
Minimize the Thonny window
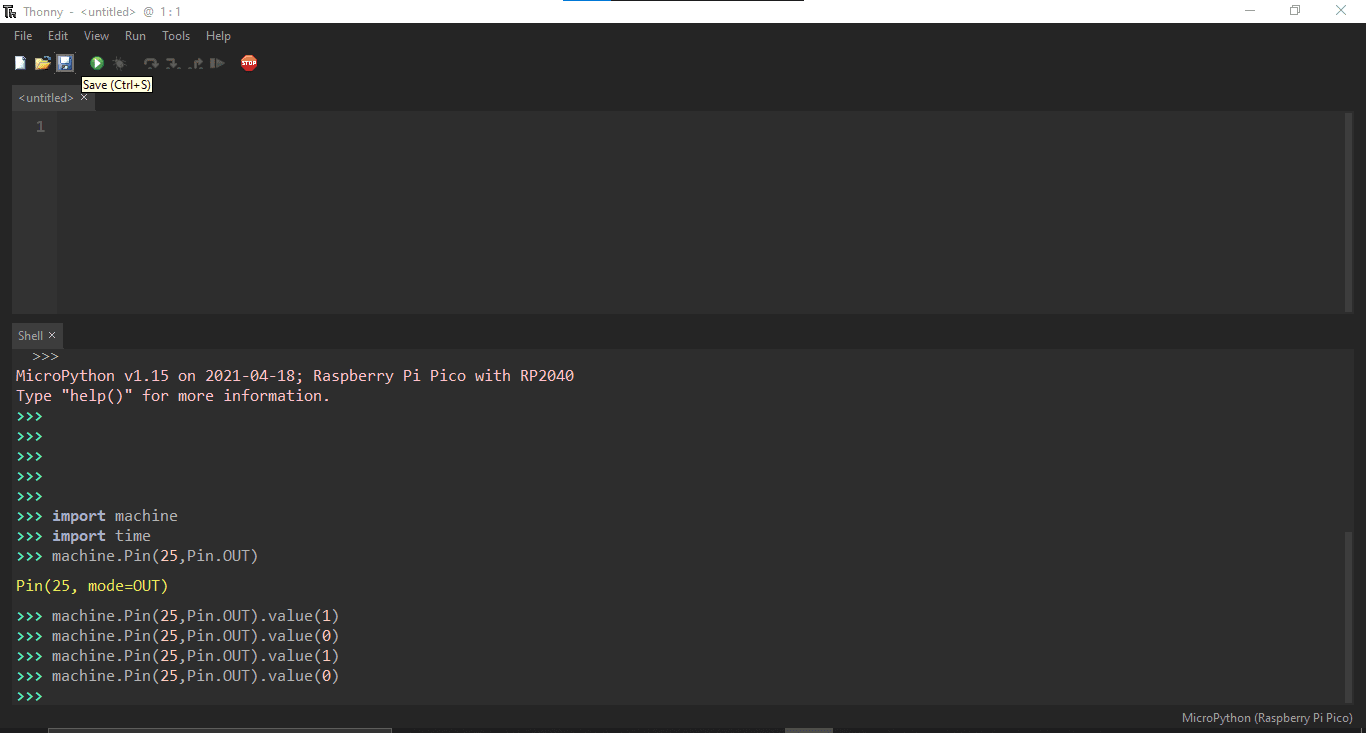pyautogui.click(x=1250, y=11)
